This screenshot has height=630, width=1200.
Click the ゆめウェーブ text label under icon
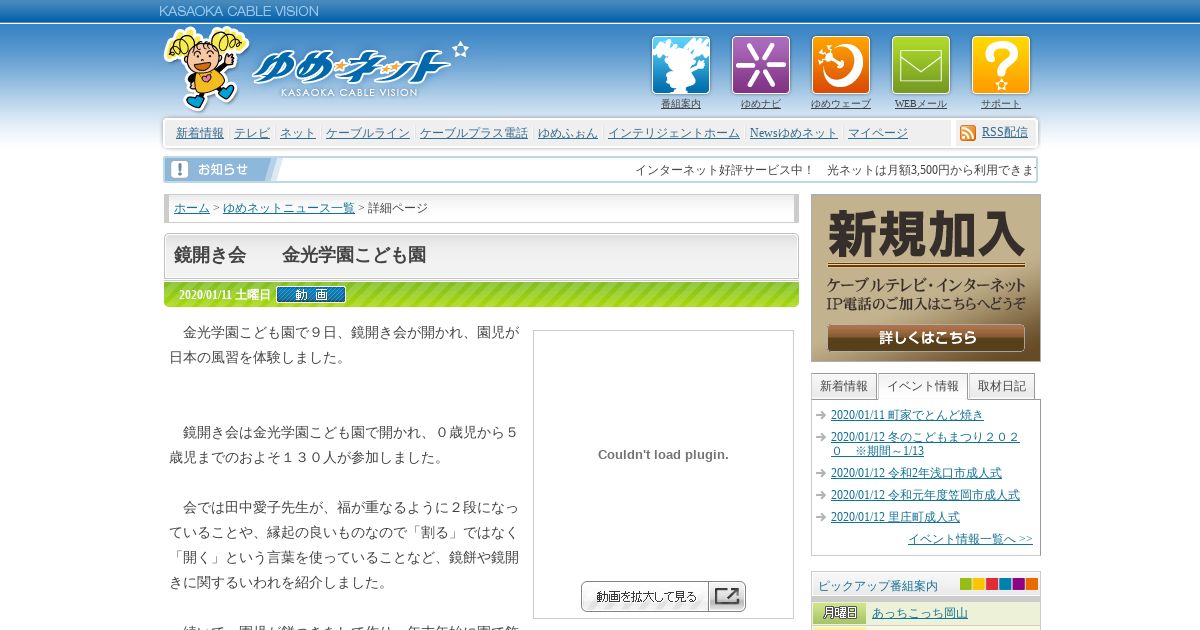click(x=841, y=104)
